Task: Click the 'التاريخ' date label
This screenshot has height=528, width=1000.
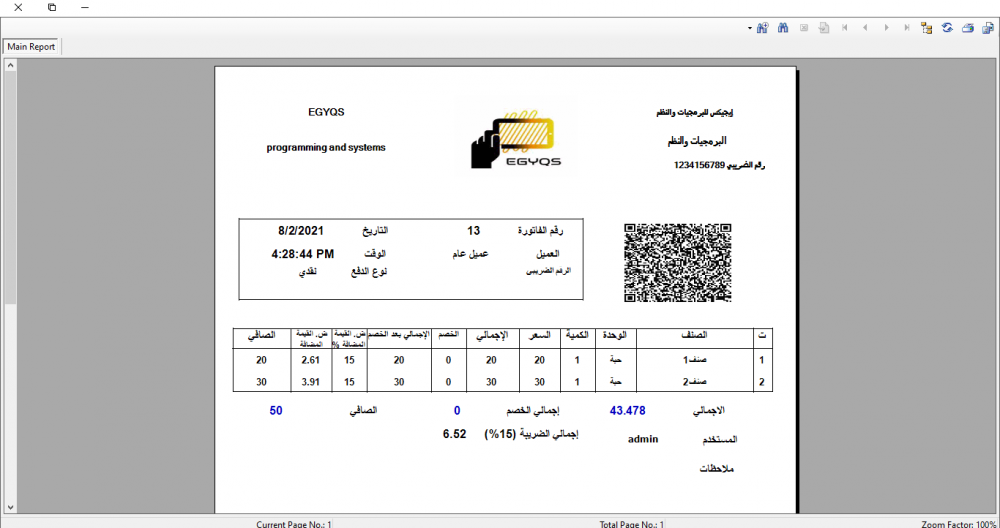Action: tap(376, 230)
